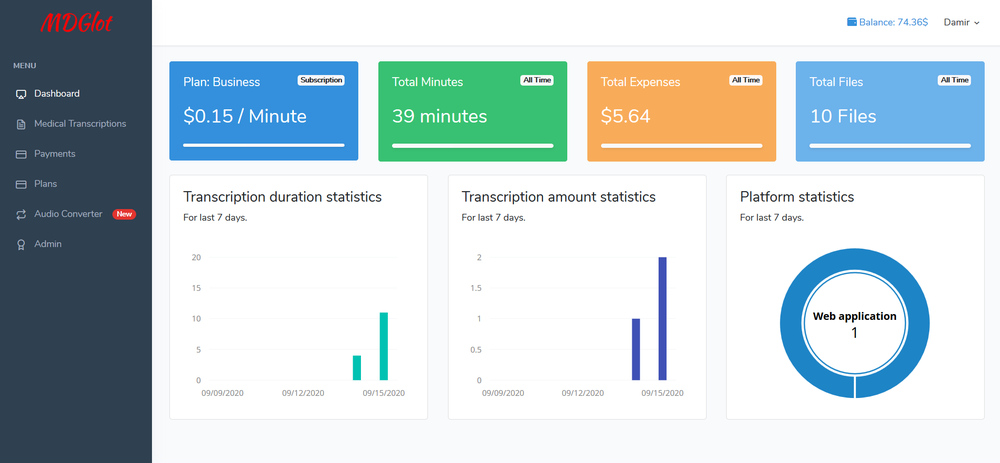Click the red New badge beside Audio Converter
The height and width of the screenshot is (463, 1000).
point(124,214)
